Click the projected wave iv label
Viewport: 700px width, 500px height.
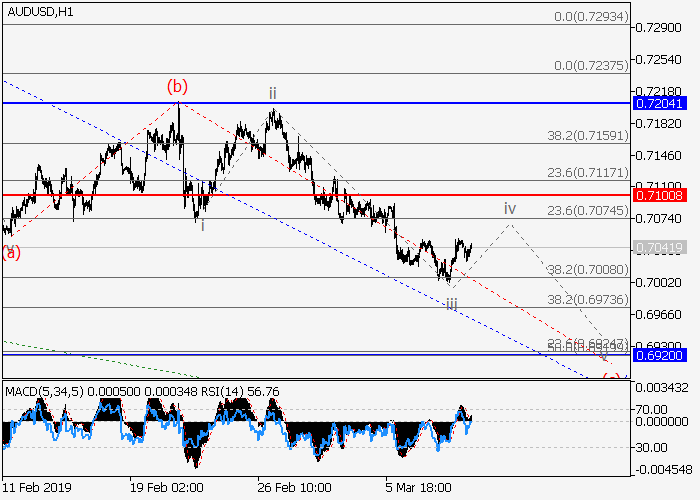point(510,209)
